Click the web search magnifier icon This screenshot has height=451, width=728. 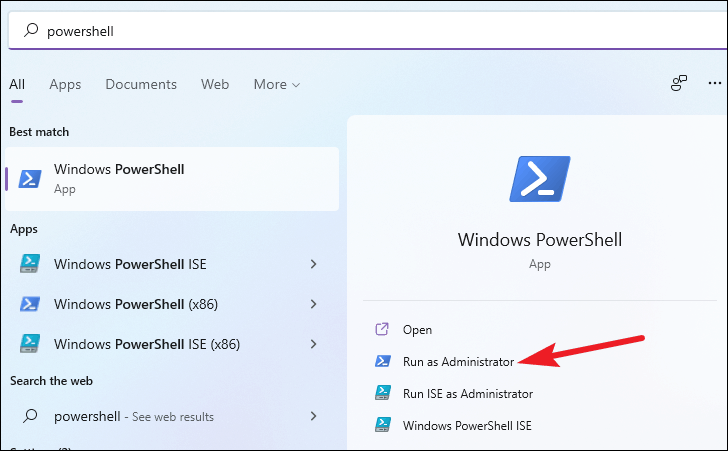click(30, 416)
